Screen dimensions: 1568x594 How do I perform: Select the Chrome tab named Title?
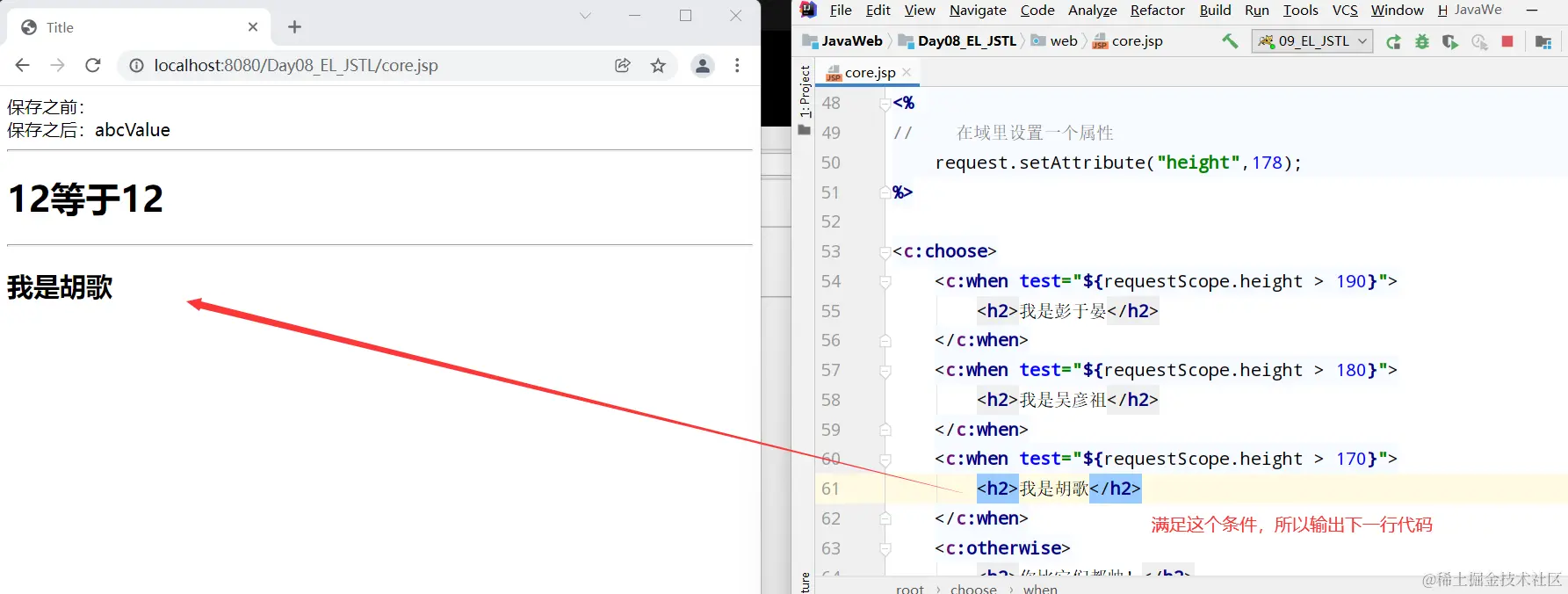point(139,27)
